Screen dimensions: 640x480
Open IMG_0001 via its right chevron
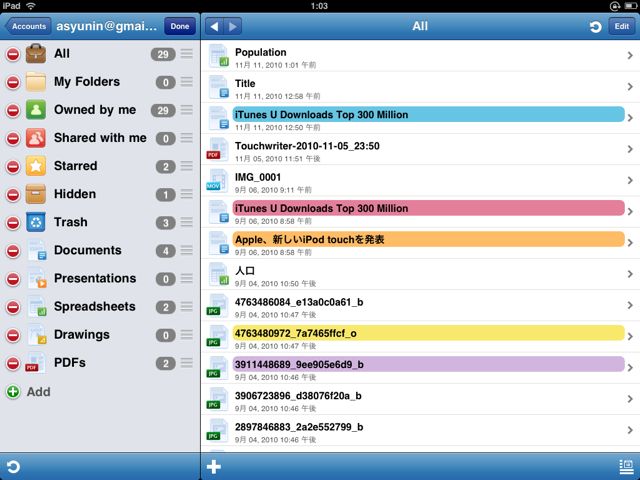pos(630,180)
